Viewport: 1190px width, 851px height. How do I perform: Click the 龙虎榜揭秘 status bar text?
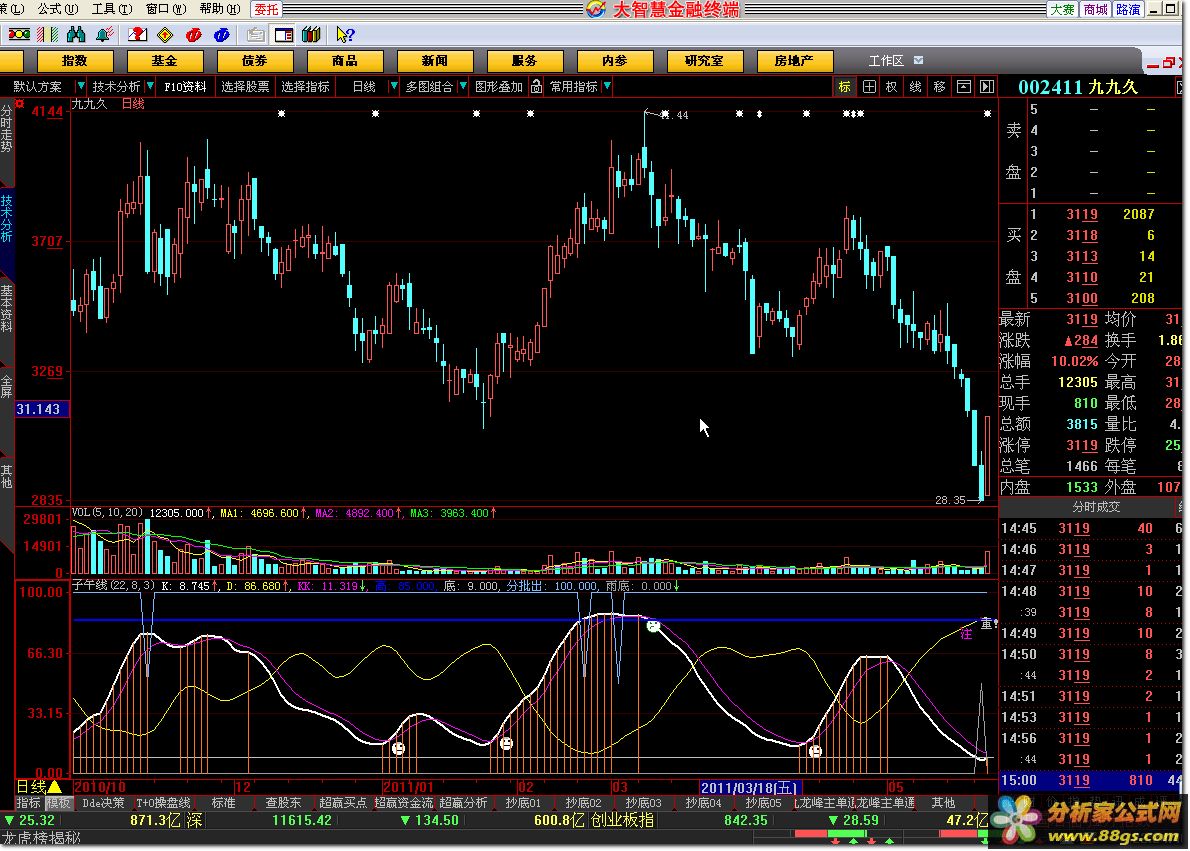(x=41, y=838)
